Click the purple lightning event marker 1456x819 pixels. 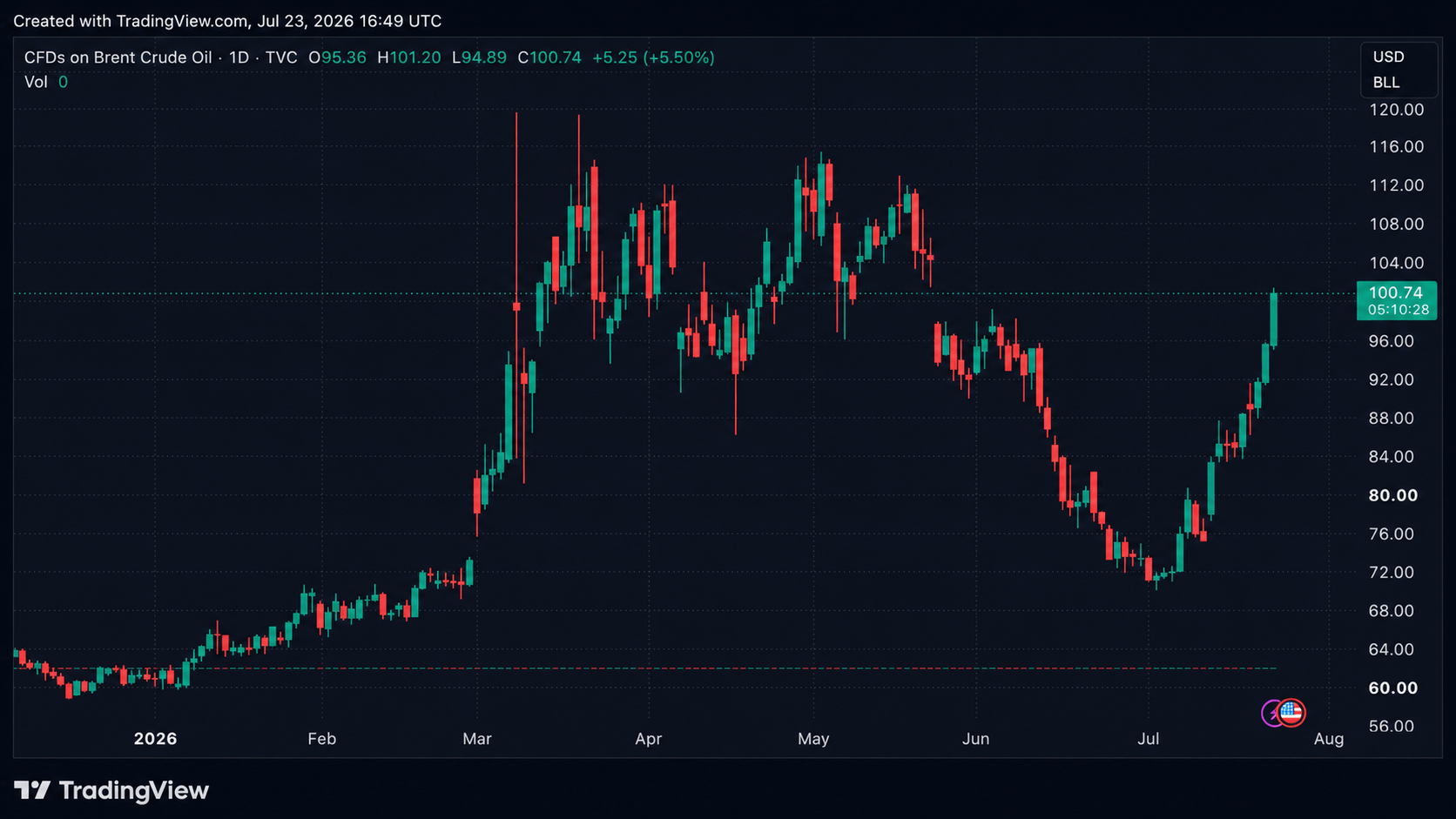click(x=1272, y=714)
